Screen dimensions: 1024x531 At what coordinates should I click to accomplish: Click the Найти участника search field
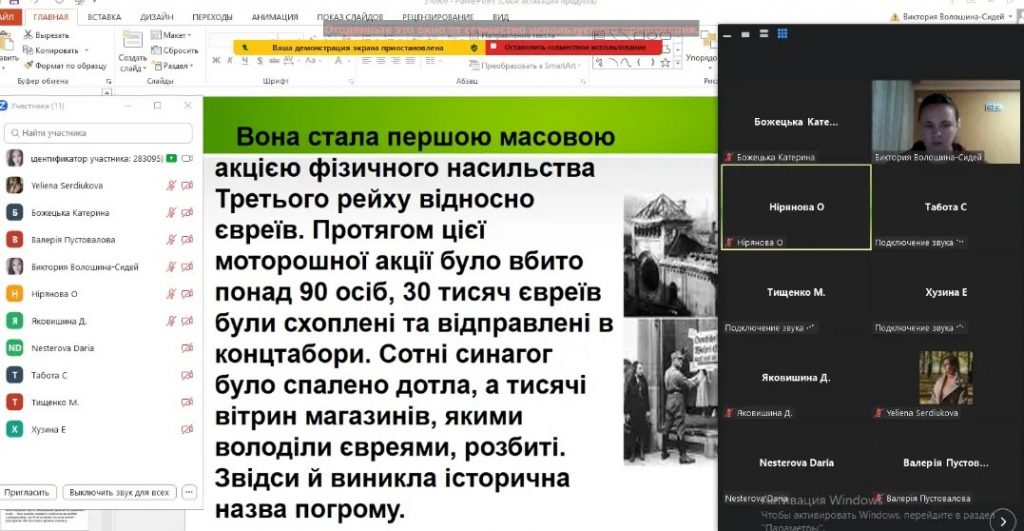[100, 133]
